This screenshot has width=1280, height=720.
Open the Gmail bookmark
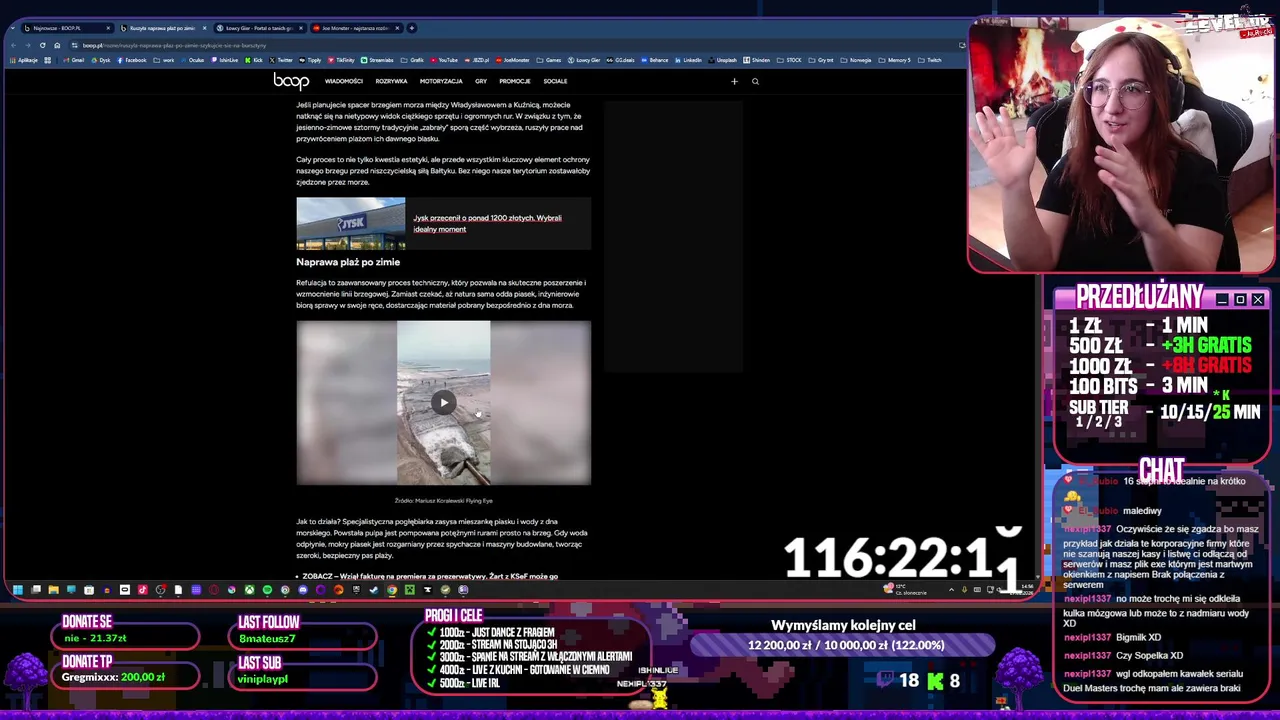click(x=74, y=60)
